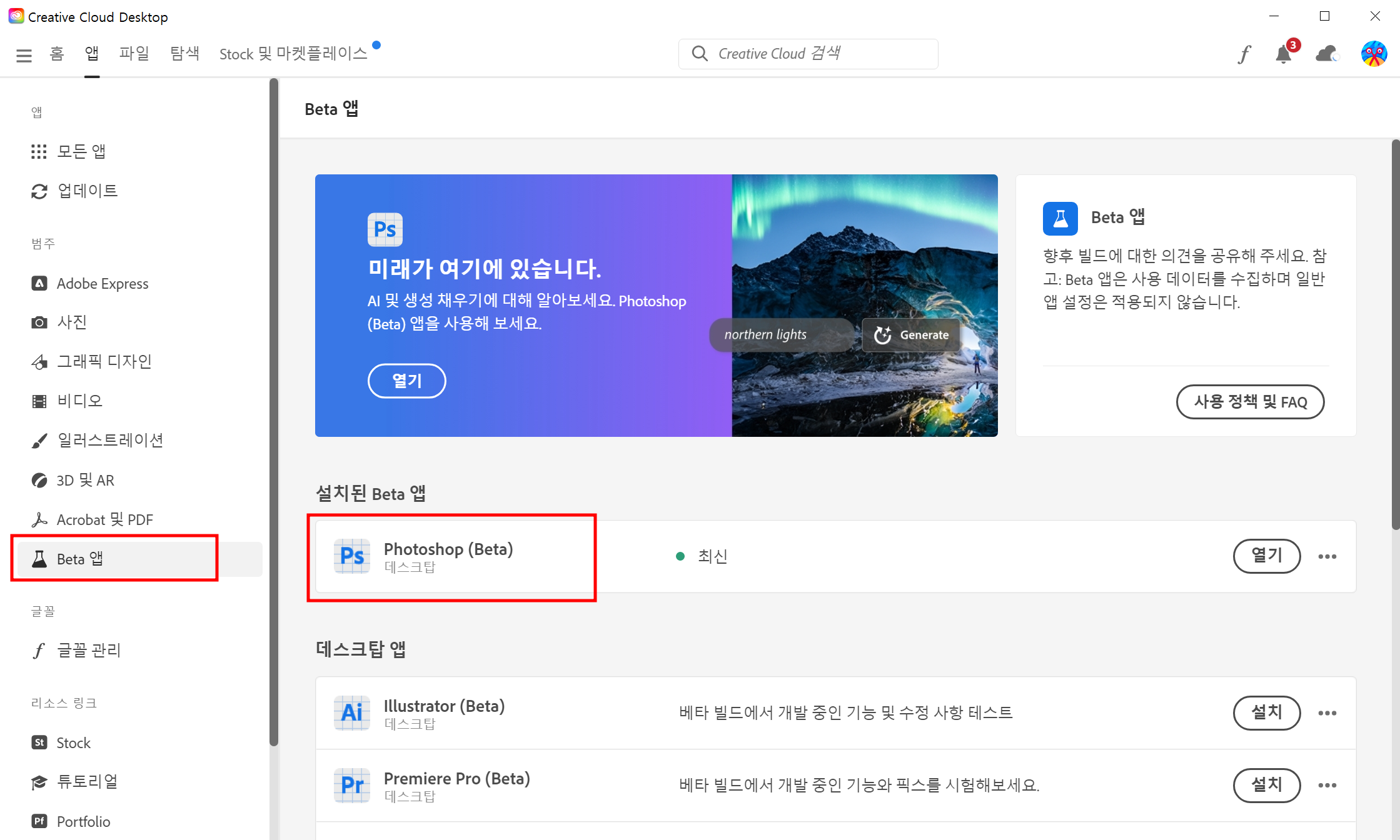Click the Photoshop (Beta) Ps icon
The height and width of the screenshot is (840, 1400).
[352, 556]
